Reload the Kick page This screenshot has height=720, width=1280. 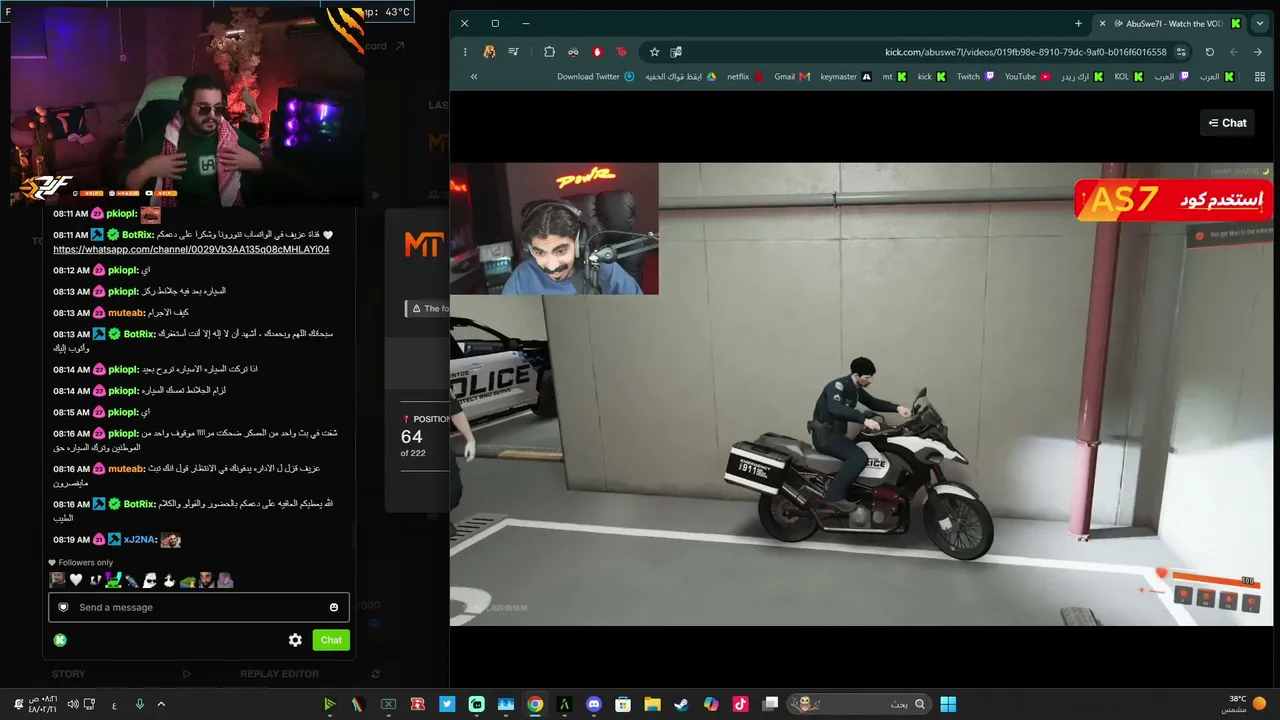[x=1210, y=52]
